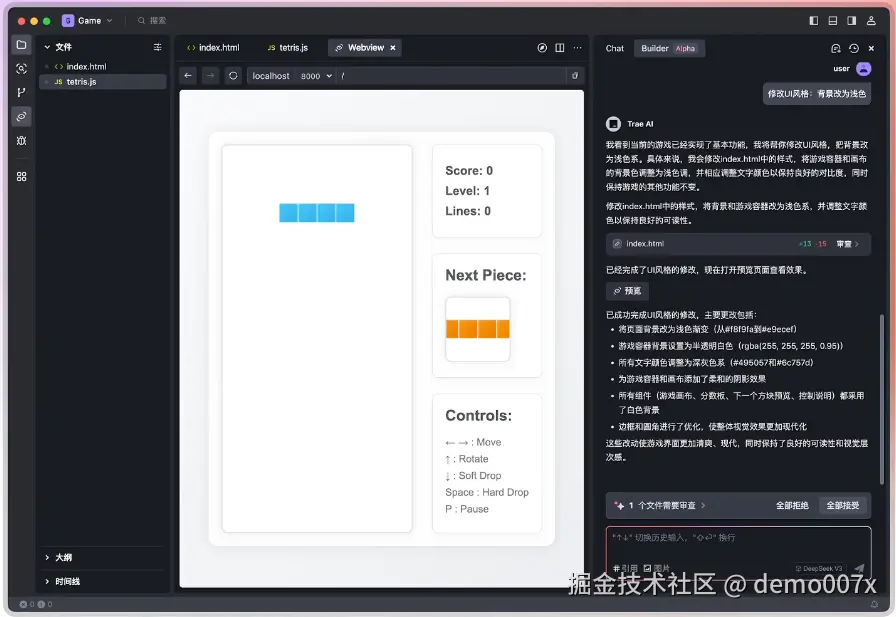Open the Game project dropdown
This screenshot has height=617, width=896.
[87, 21]
